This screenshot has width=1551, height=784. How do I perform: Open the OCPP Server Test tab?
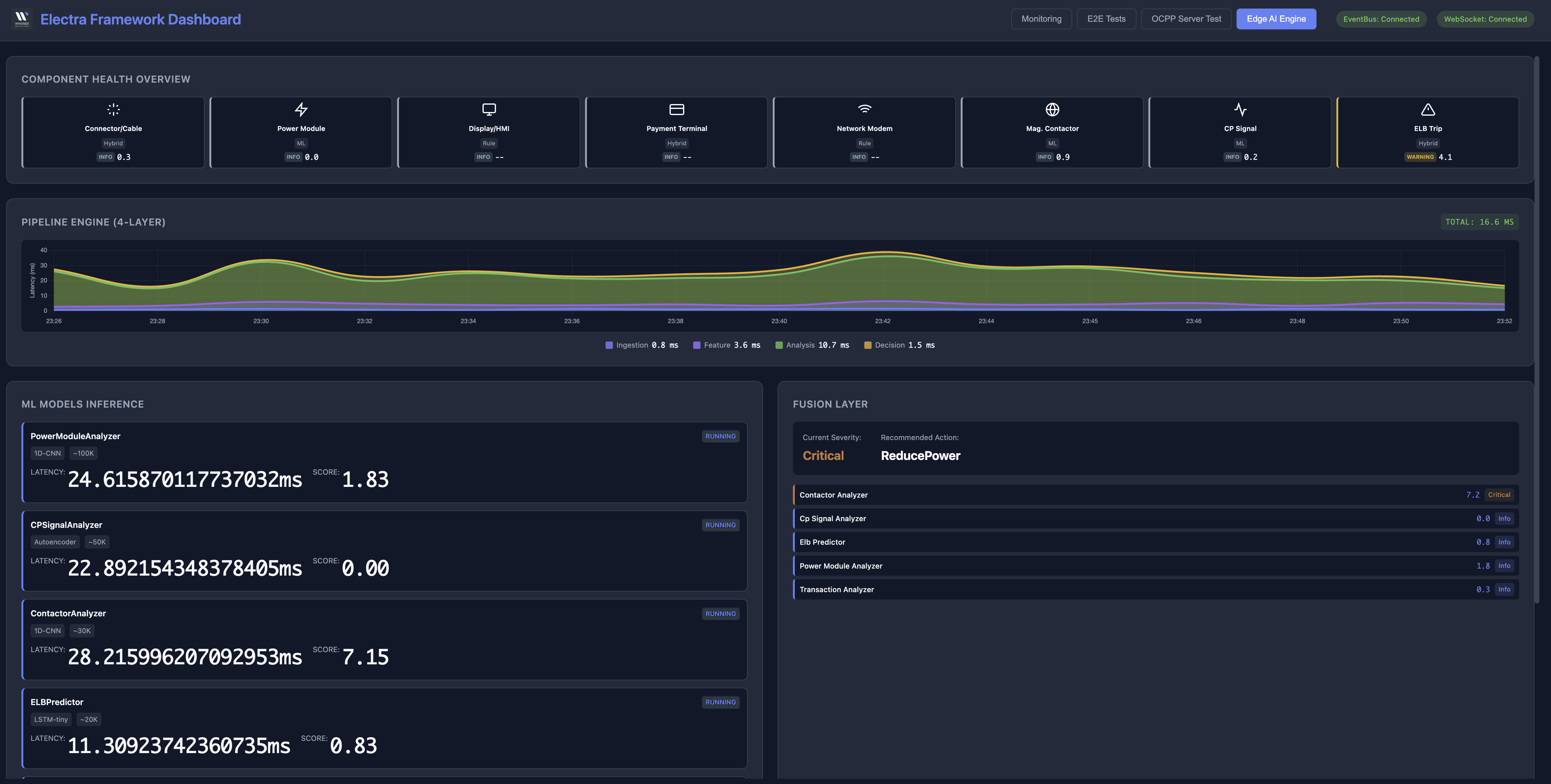pos(1186,19)
